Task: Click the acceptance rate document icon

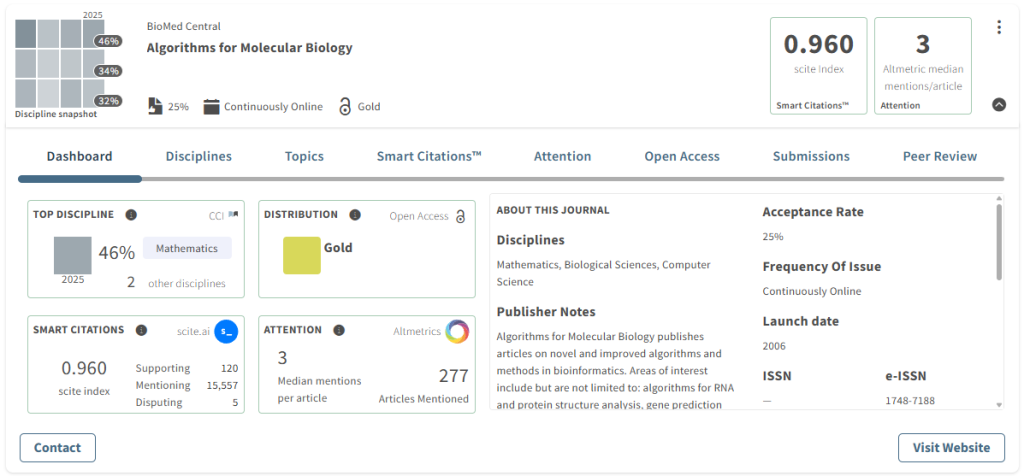Action: click(155, 106)
